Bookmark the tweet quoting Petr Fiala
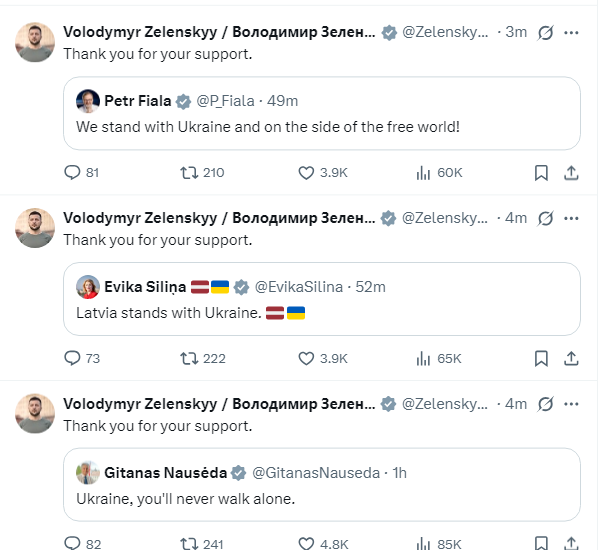 pos(541,173)
